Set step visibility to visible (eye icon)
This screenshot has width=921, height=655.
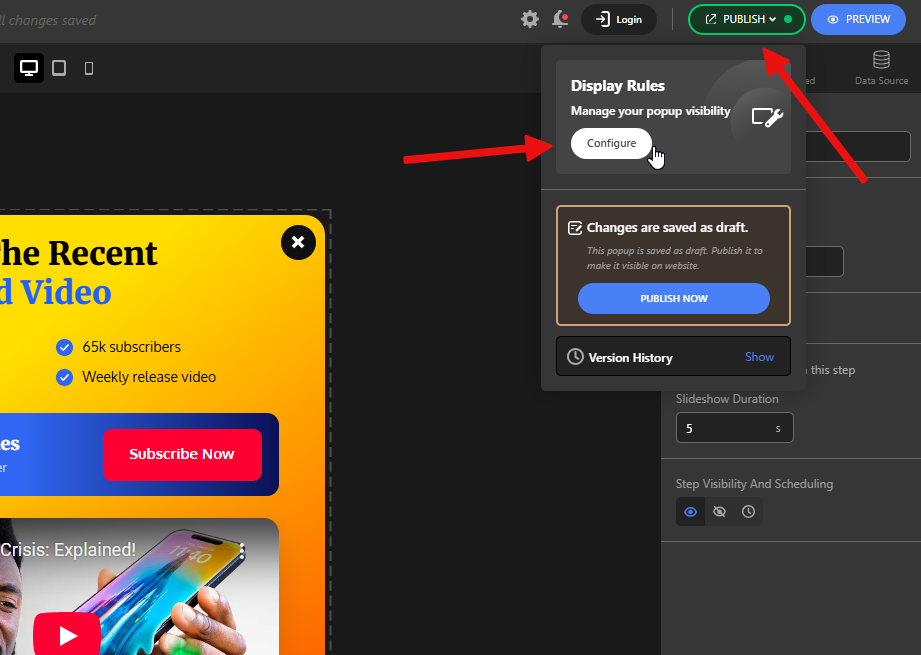[x=690, y=512]
